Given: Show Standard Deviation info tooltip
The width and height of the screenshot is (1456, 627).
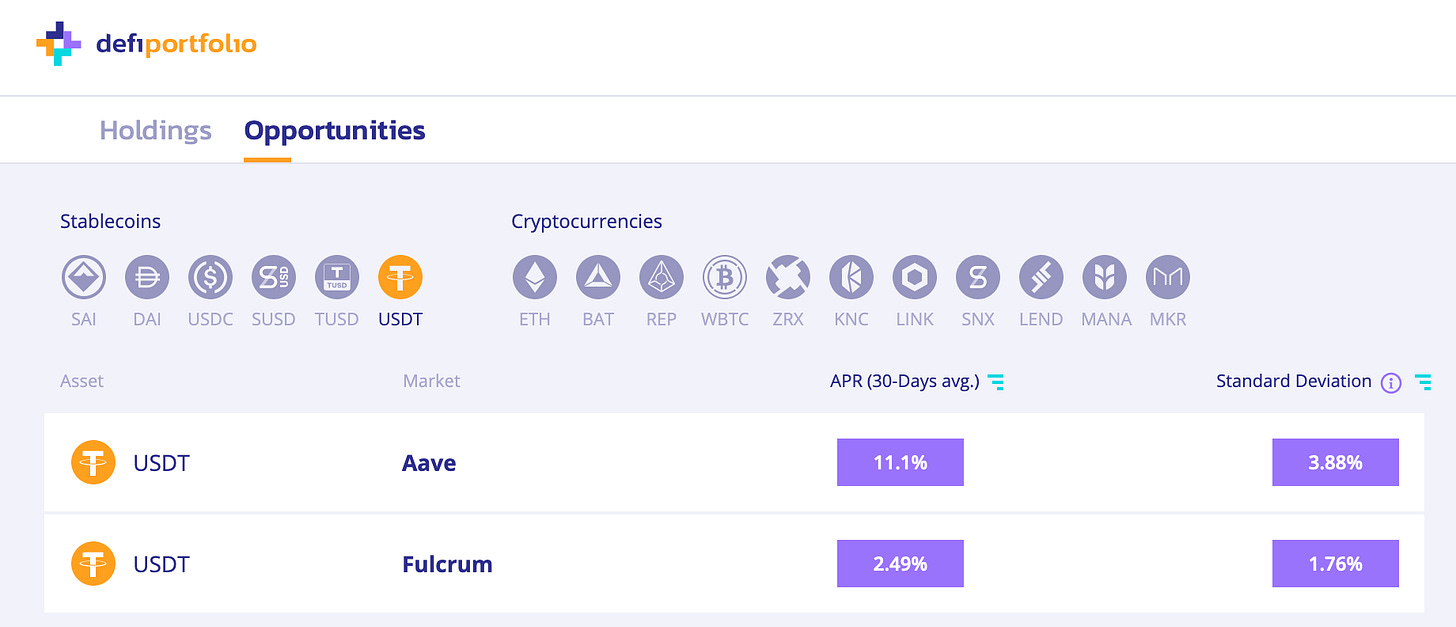Looking at the screenshot, I should 1390,382.
